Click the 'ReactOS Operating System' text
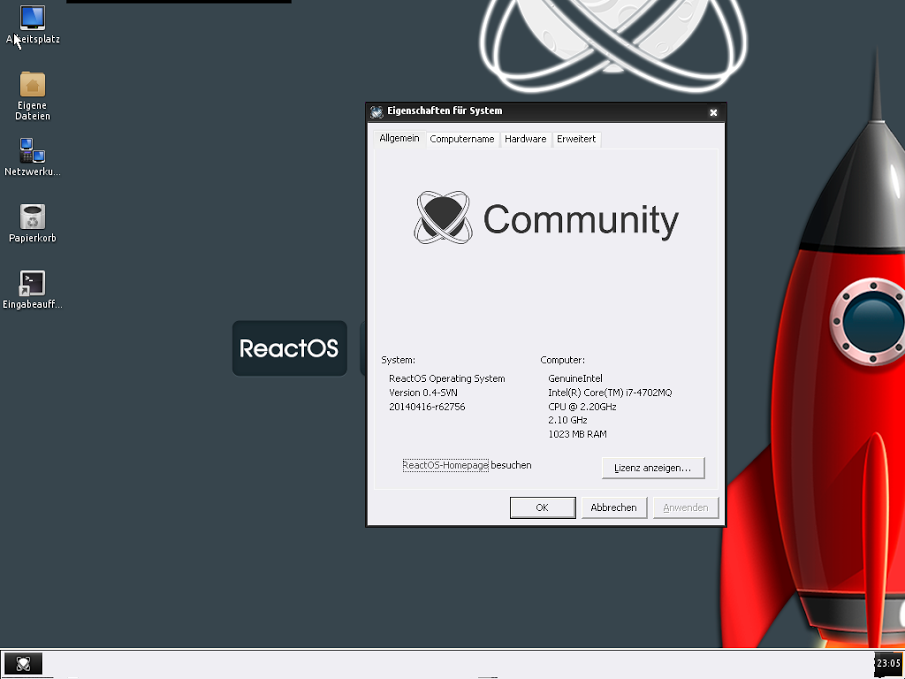The image size is (905, 679). pos(447,379)
